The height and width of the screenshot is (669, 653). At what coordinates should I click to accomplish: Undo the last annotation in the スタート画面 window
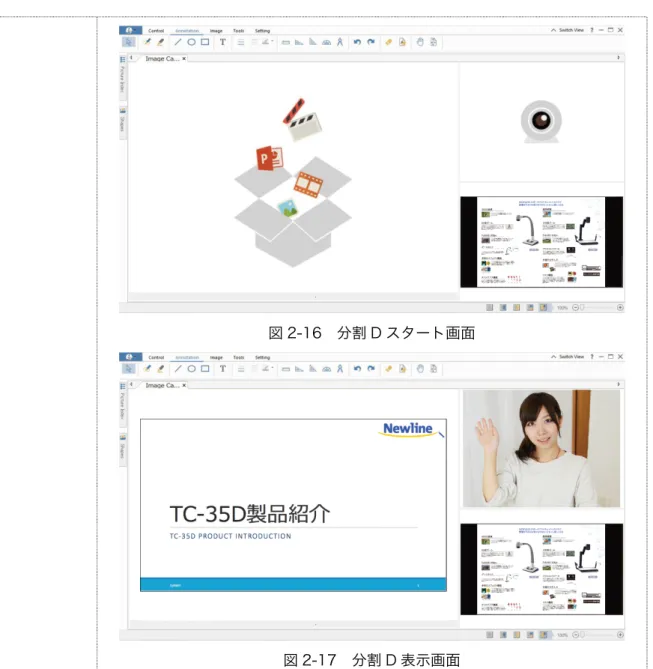357,42
